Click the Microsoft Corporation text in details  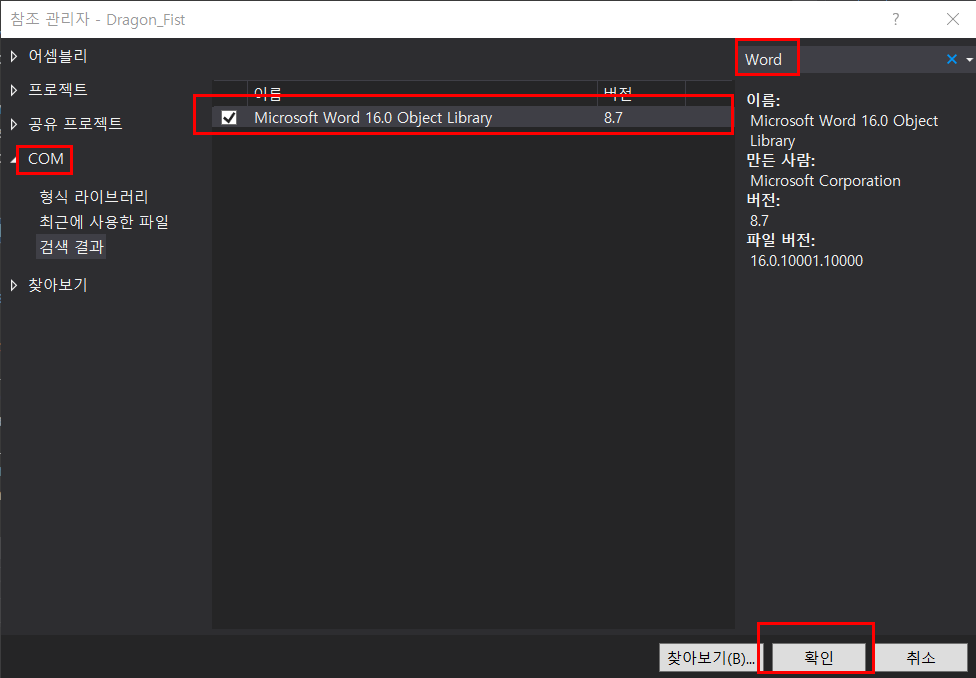(x=825, y=181)
